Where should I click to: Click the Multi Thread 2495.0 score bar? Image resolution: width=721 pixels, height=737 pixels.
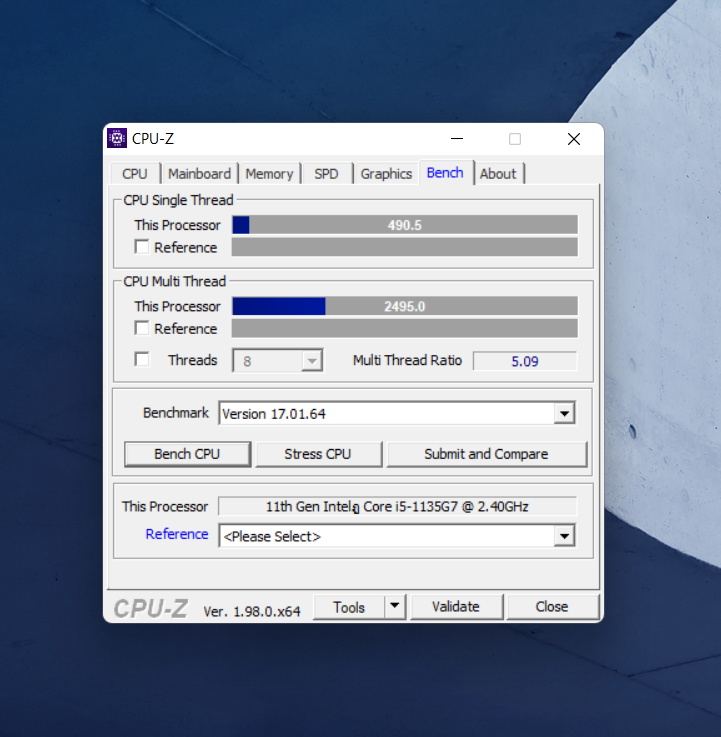[405, 306]
